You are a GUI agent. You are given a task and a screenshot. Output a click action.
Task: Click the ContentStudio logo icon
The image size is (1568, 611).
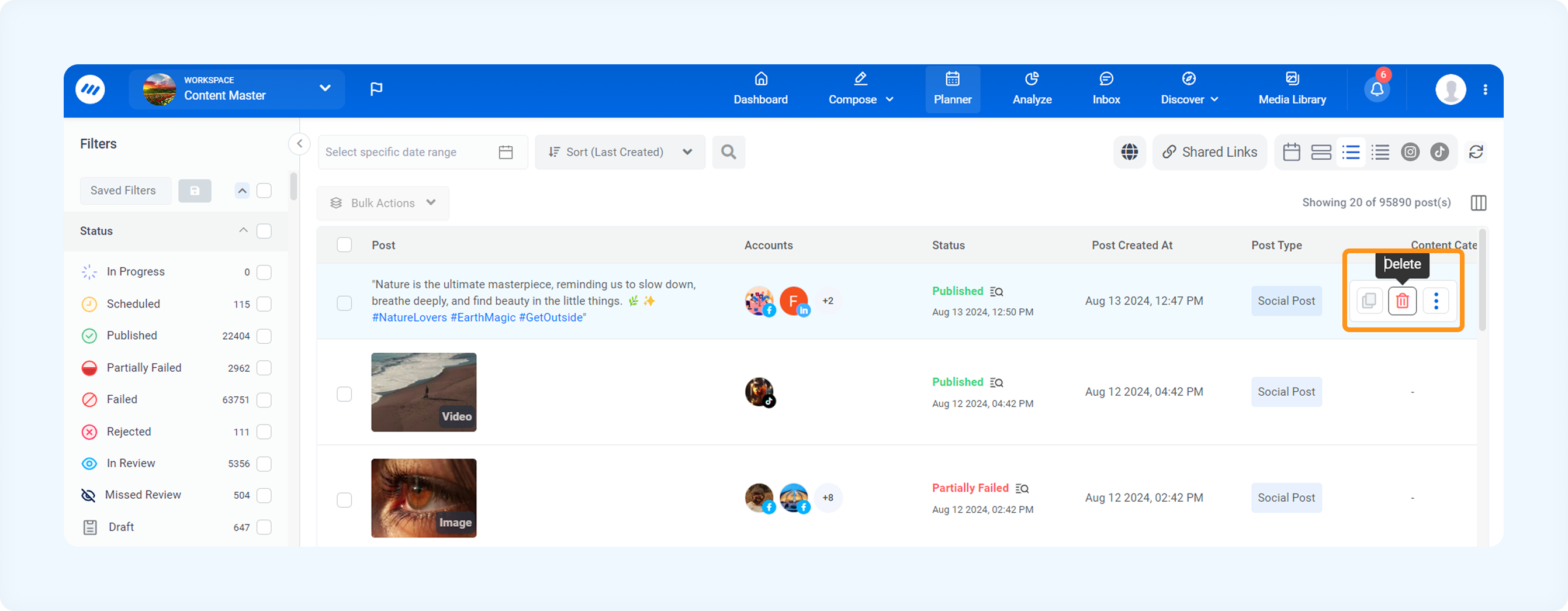tap(90, 89)
